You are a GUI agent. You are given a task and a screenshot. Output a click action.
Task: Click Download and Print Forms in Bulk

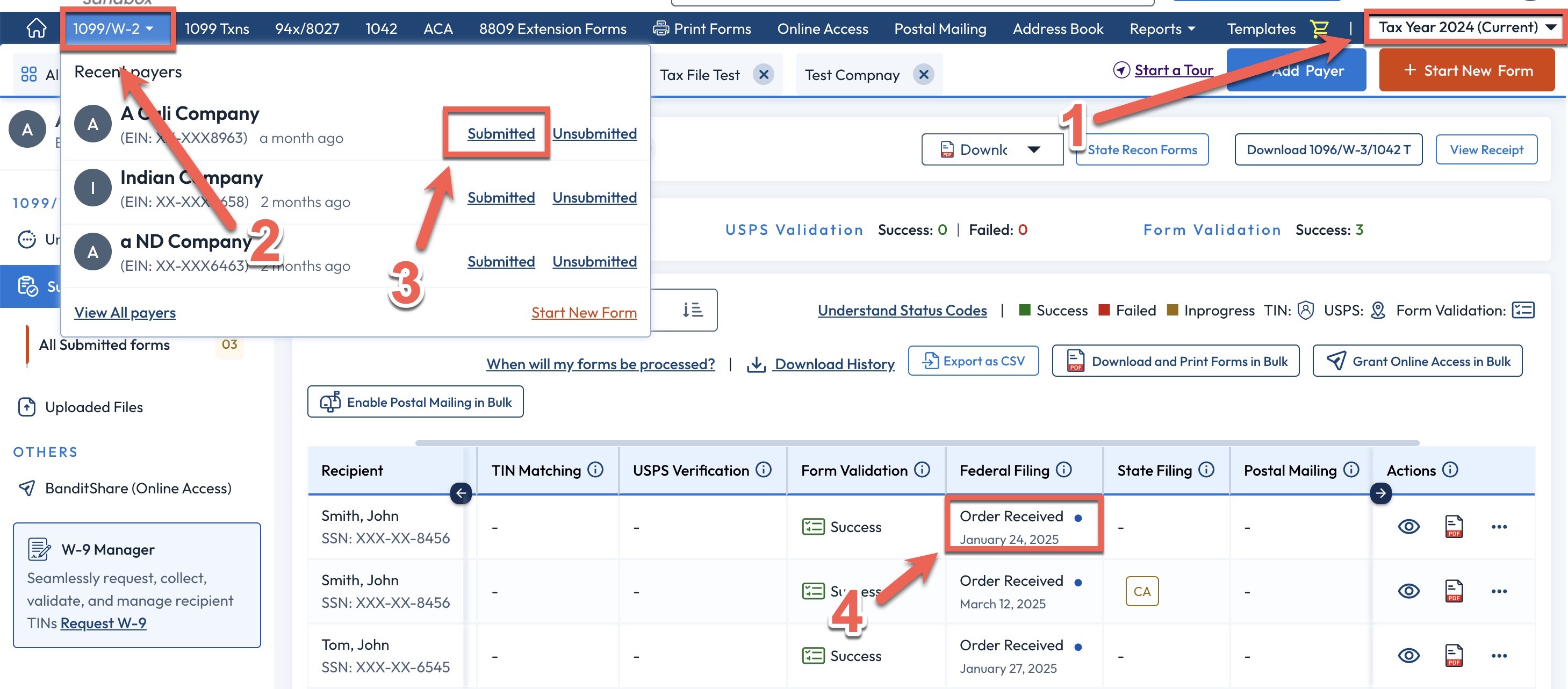pos(1175,361)
